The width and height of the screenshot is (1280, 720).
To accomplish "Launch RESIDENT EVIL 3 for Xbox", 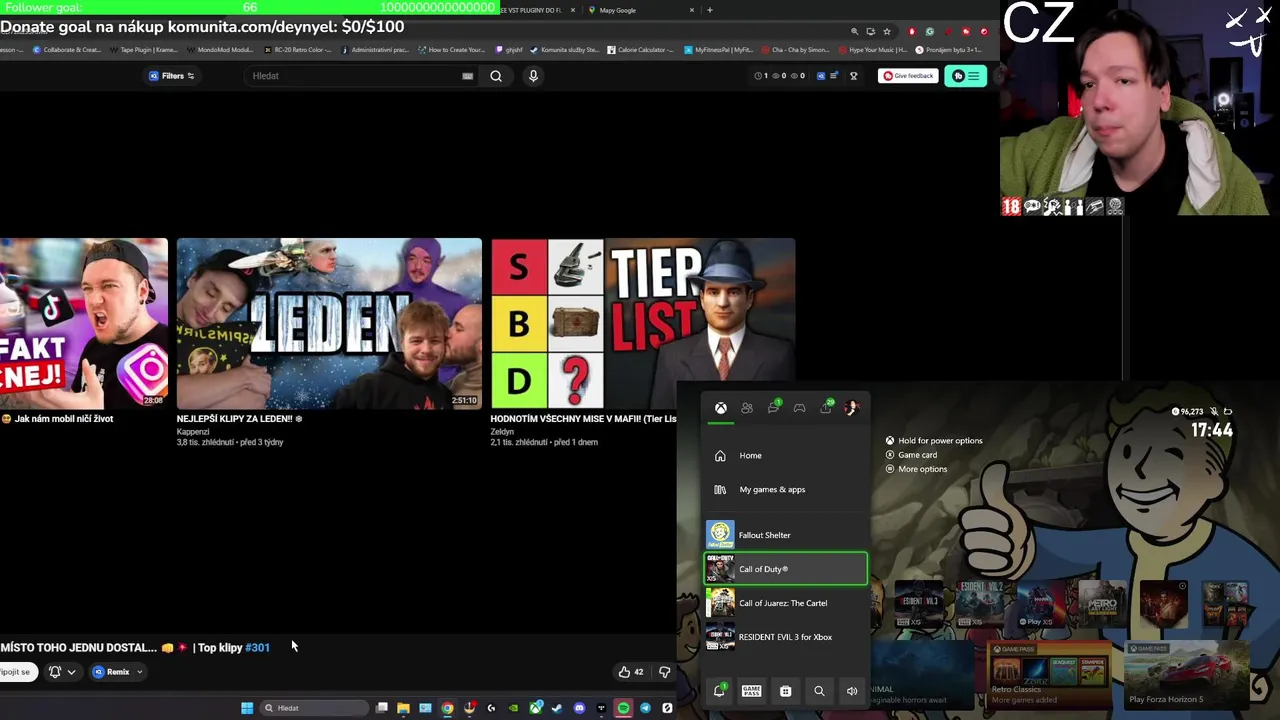I will pyautogui.click(x=786, y=637).
